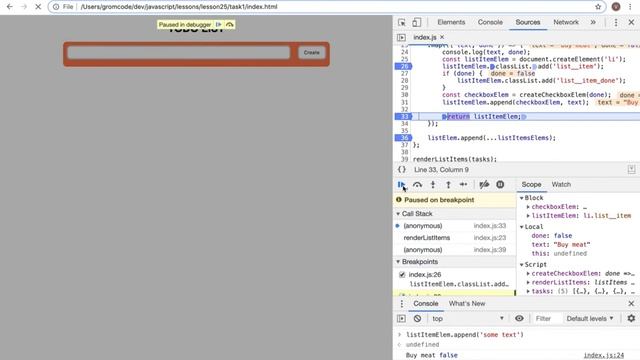
Task: Show the sources navigator pane
Action: point(401,38)
